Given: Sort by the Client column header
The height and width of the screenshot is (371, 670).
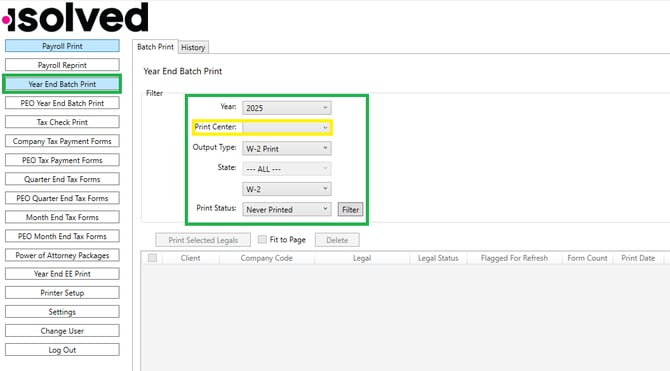Looking at the screenshot, I should tap(191, 258).
